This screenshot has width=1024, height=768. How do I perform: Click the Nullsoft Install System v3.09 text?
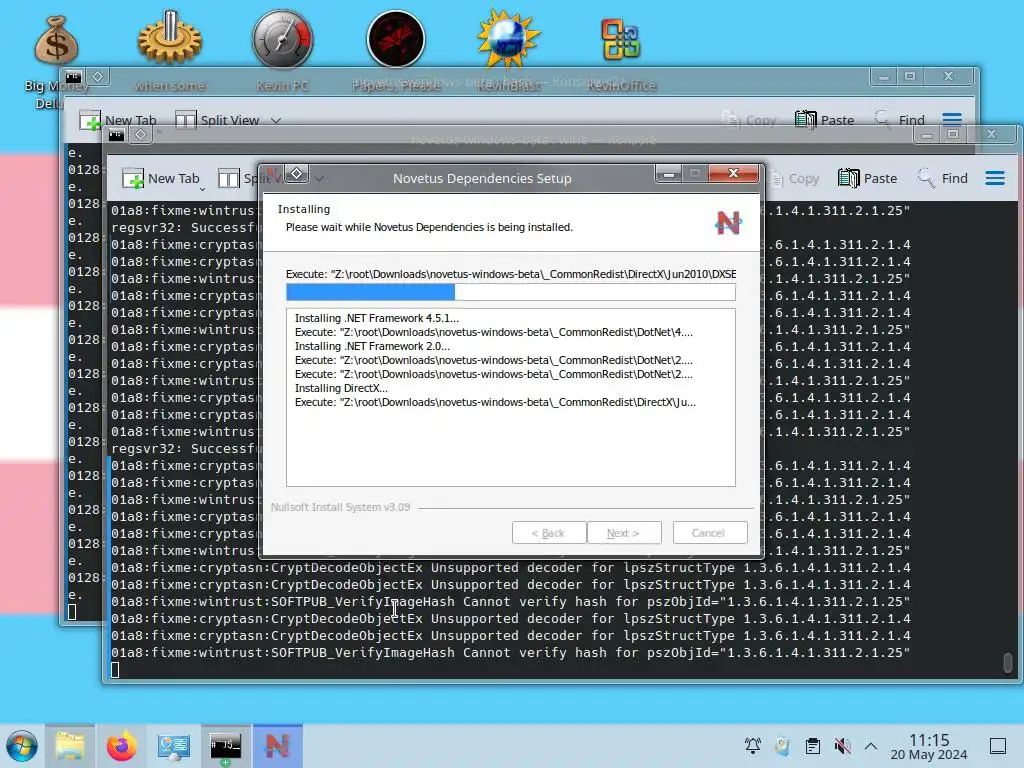point(340,507)
